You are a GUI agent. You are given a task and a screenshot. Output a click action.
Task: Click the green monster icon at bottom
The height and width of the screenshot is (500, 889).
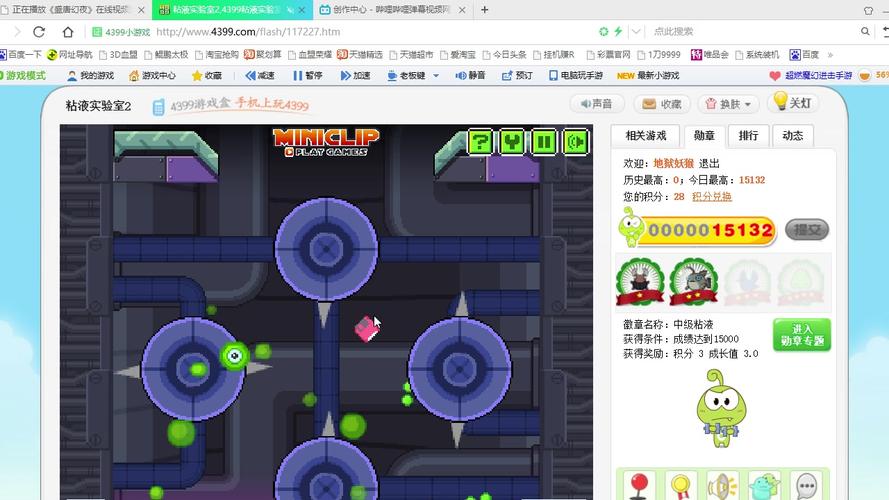[764, 486]
